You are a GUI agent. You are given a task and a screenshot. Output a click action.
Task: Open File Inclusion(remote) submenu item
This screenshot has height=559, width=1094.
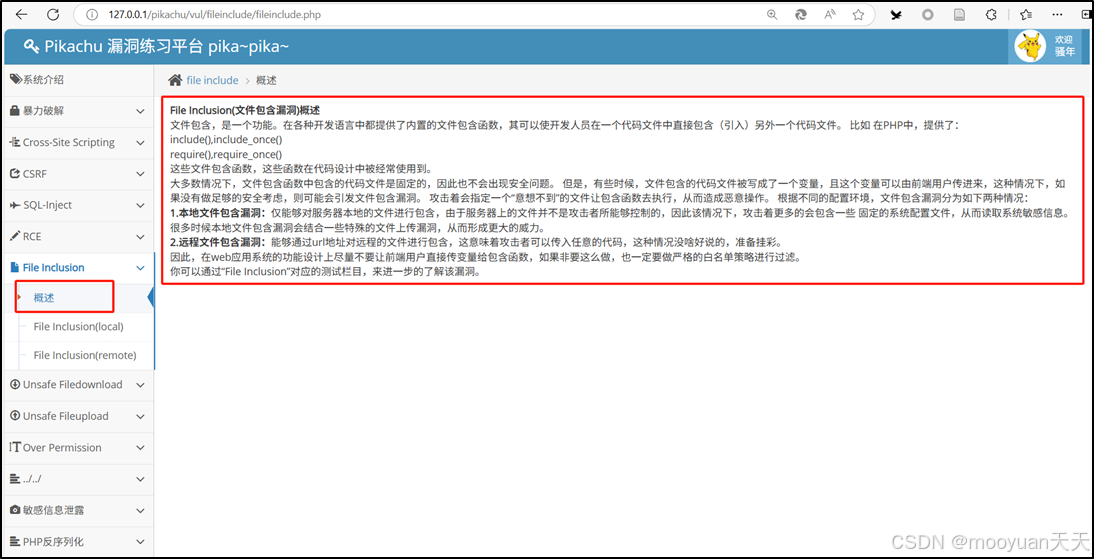(84, 355)
